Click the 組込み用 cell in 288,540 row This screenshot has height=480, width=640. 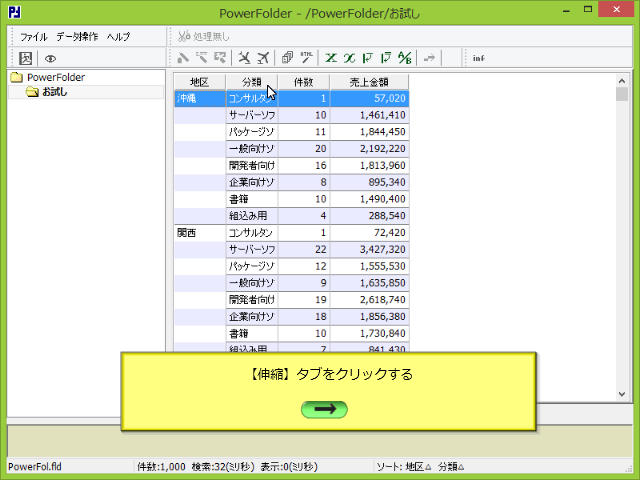coord(252,216)
